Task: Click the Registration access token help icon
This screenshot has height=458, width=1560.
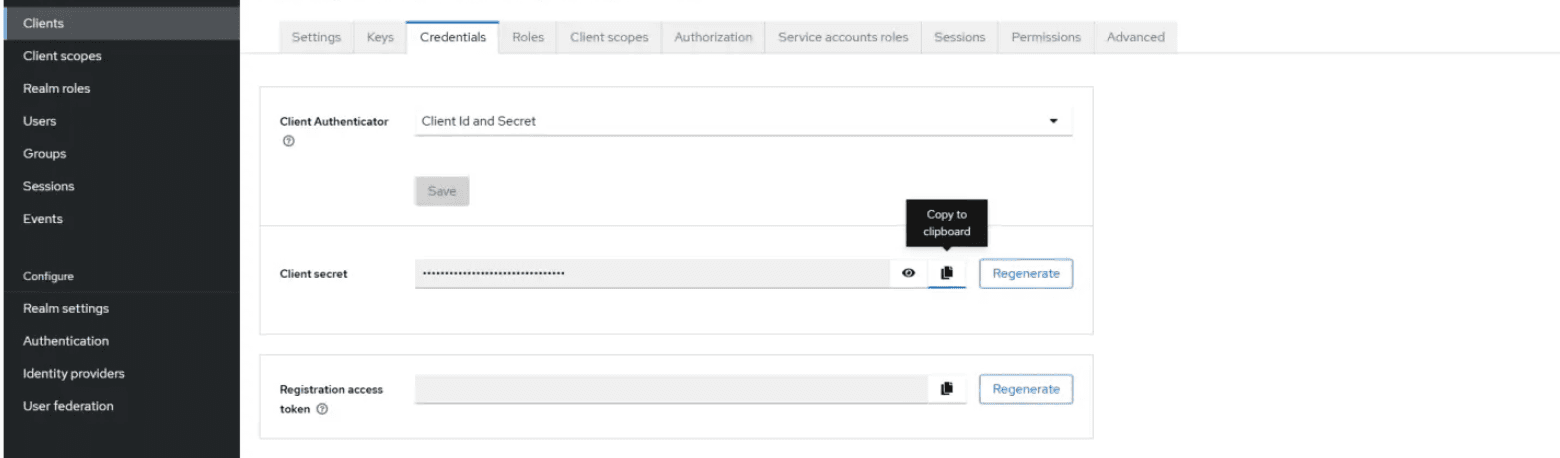Action: (x=322, y=409)
